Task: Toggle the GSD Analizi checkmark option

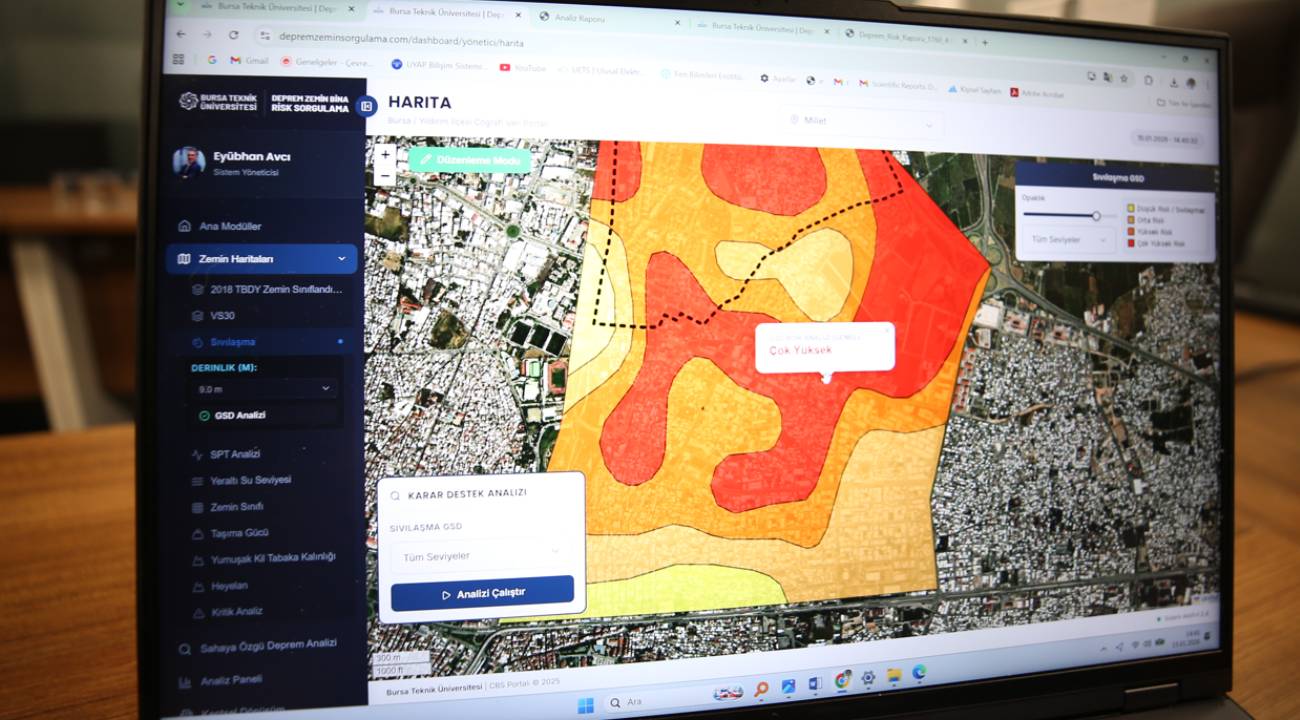Action: tap(204, 415)
